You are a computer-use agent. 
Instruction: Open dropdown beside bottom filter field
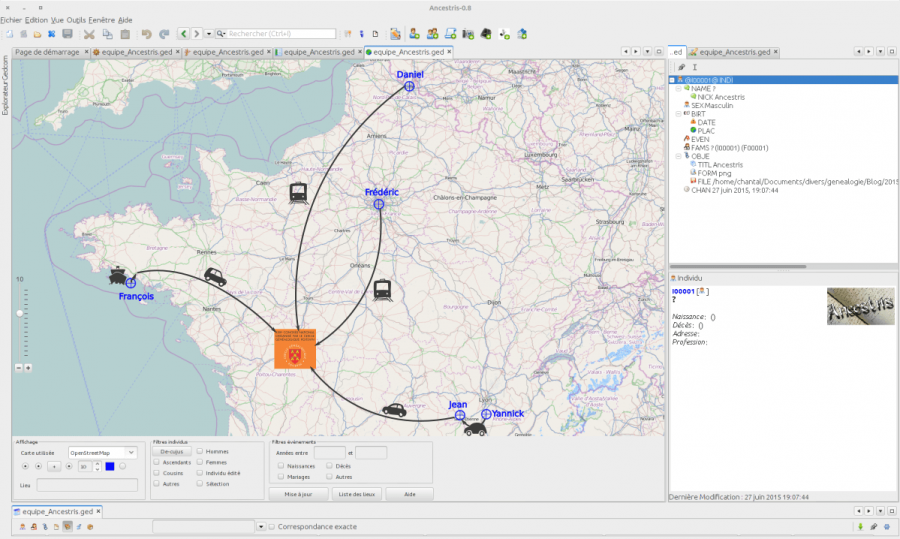[261, 526]
